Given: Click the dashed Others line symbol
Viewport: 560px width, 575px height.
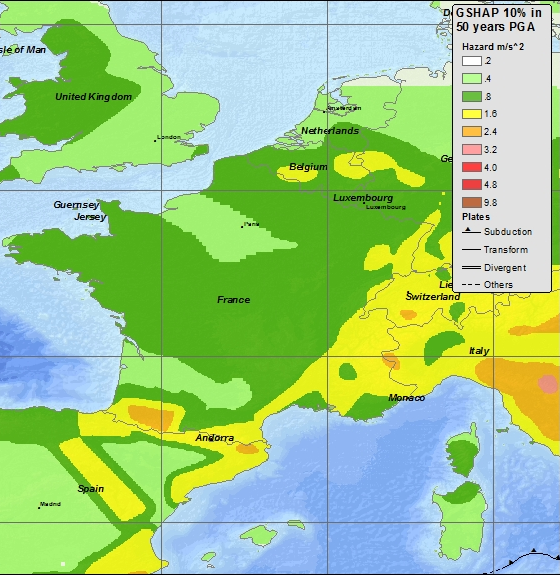Looking at the screenshot, I should pos(471,285).
